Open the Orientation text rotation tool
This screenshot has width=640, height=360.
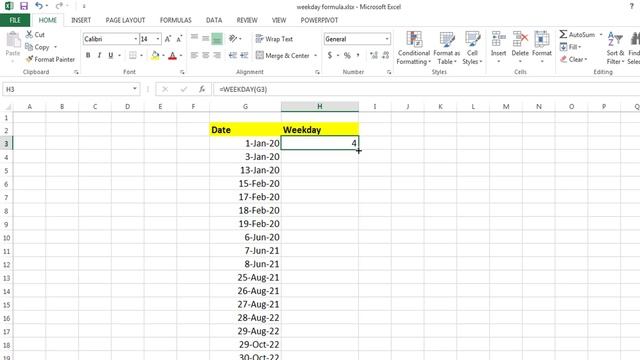coord(233,38)
